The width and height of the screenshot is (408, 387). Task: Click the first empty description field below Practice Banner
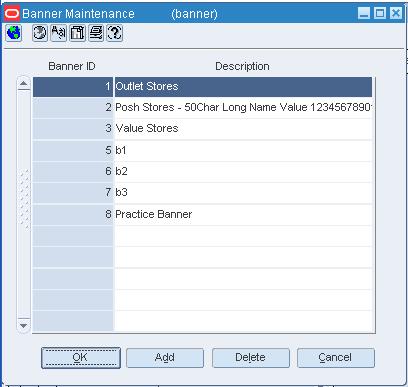tap(243, 236)
